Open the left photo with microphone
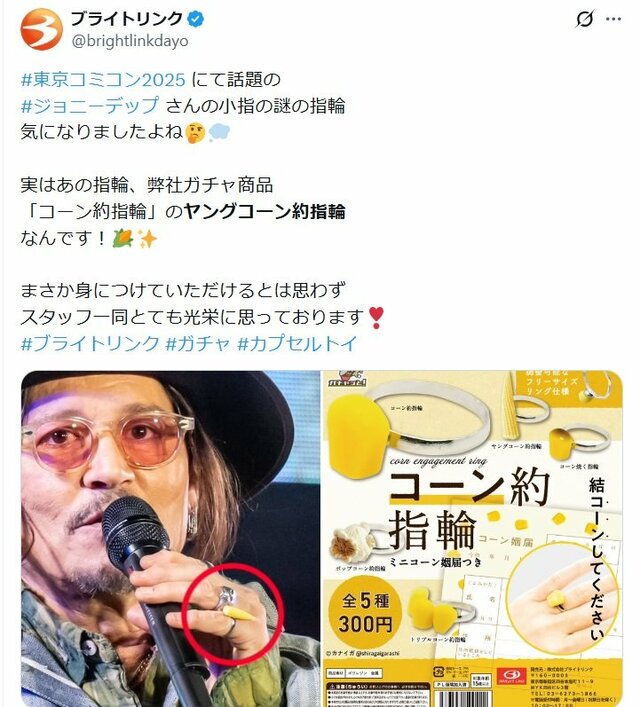Image resolution: width=640 pixels, height=707 pixels. click(x=170, y=538)
